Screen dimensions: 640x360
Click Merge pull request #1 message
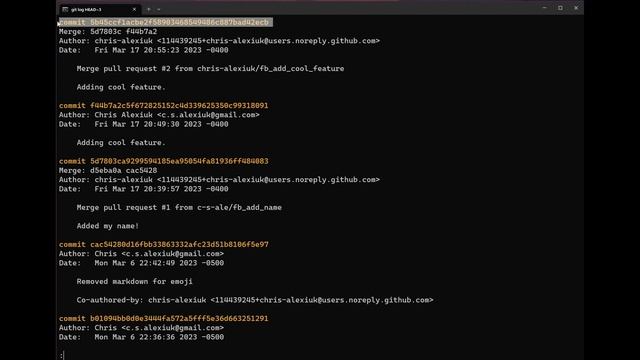179,207
